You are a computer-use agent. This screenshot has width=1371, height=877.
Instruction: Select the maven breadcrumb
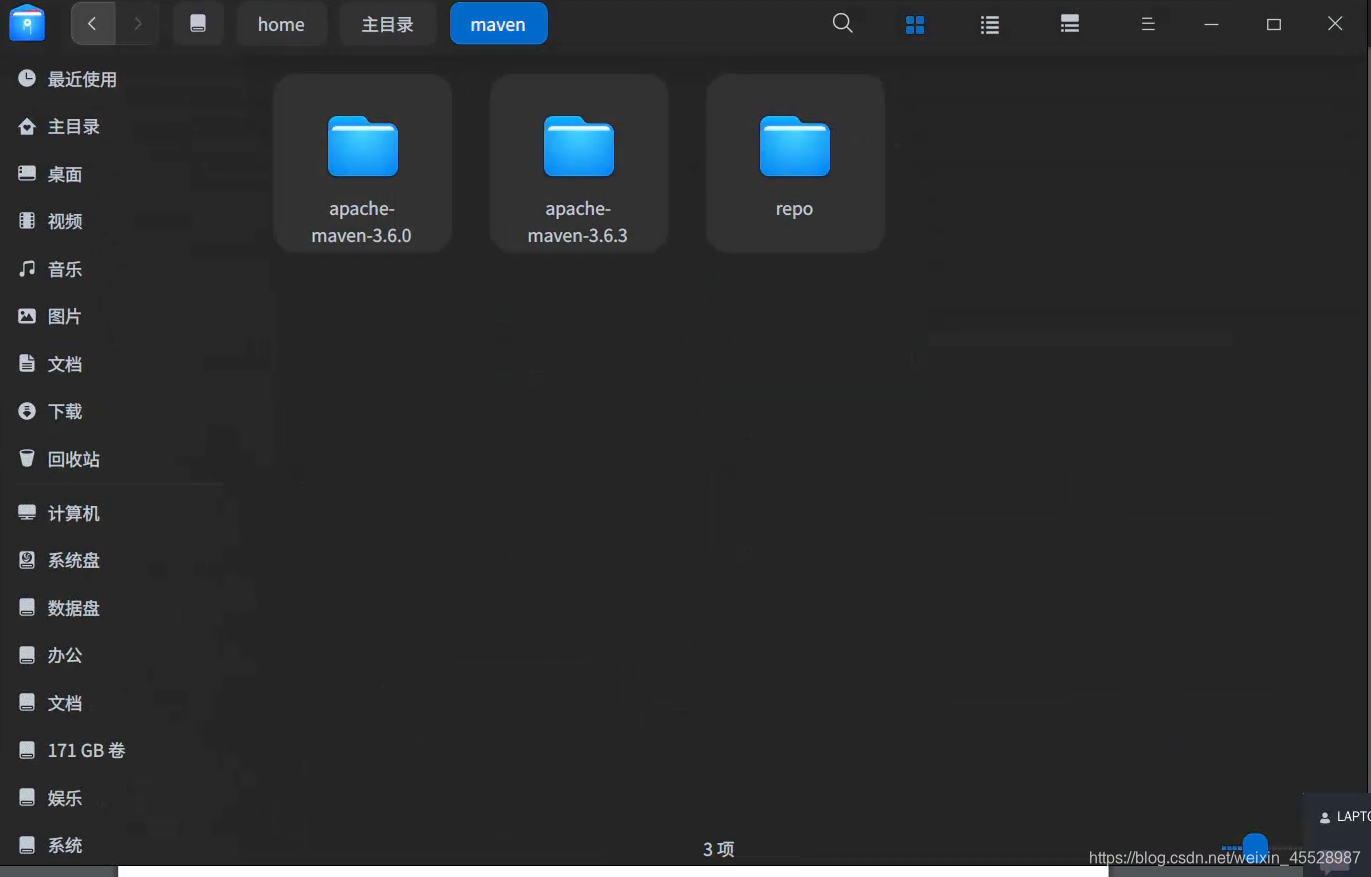(498, 24)
